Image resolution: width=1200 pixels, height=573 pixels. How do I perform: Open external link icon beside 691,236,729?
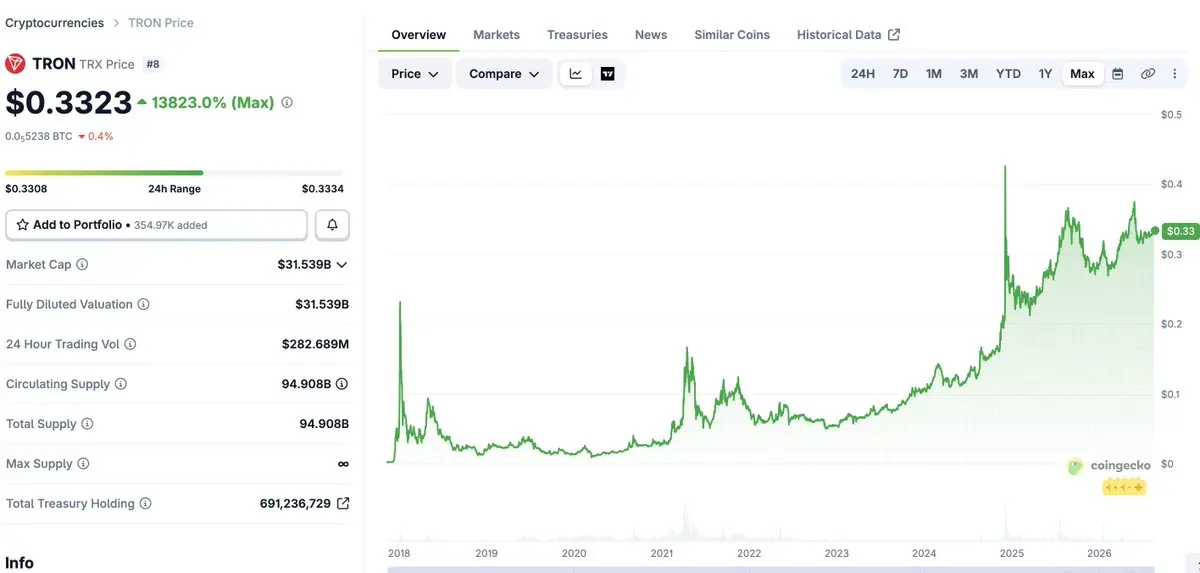(343, 504)
